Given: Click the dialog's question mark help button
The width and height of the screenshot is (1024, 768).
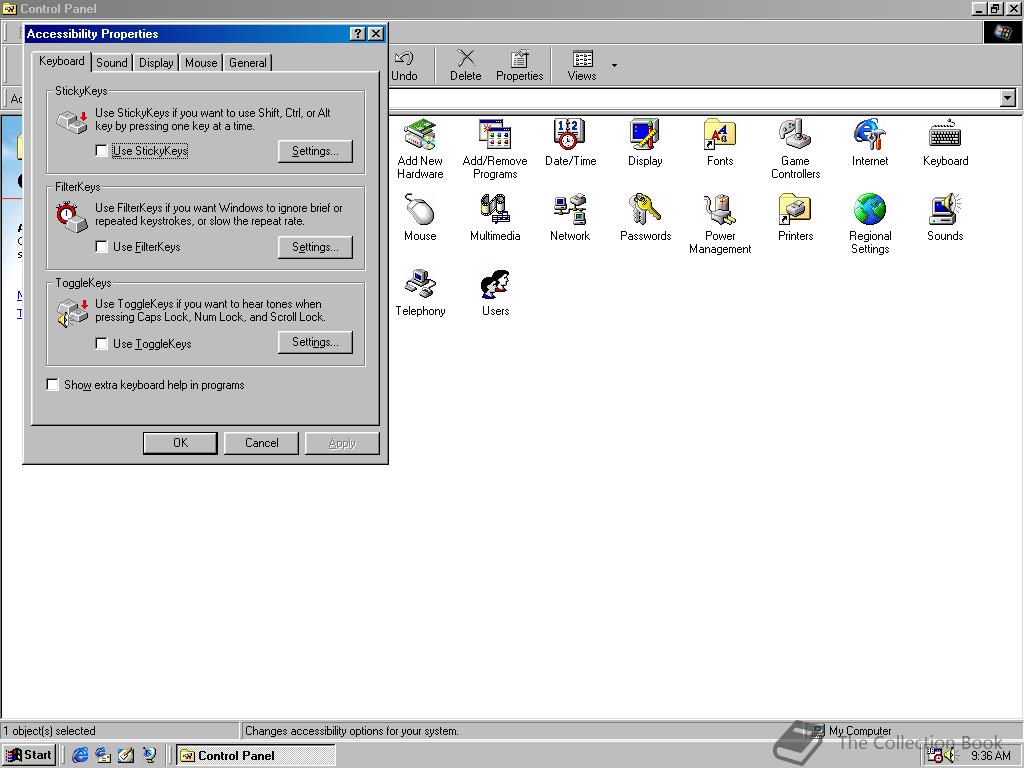Looking at the screenshot, I should pyautogui.click(x=358, y=34).
